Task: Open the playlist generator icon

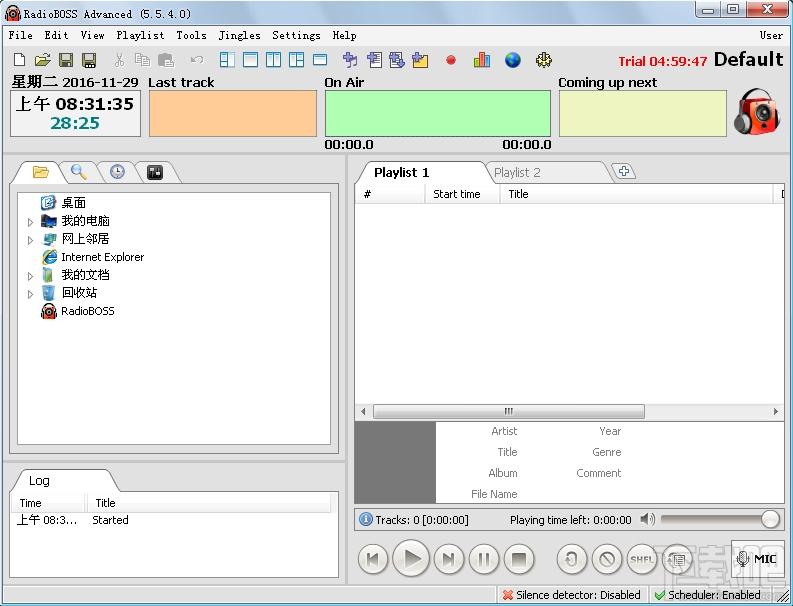Action: pyautogui.click(x=374, y=60)
